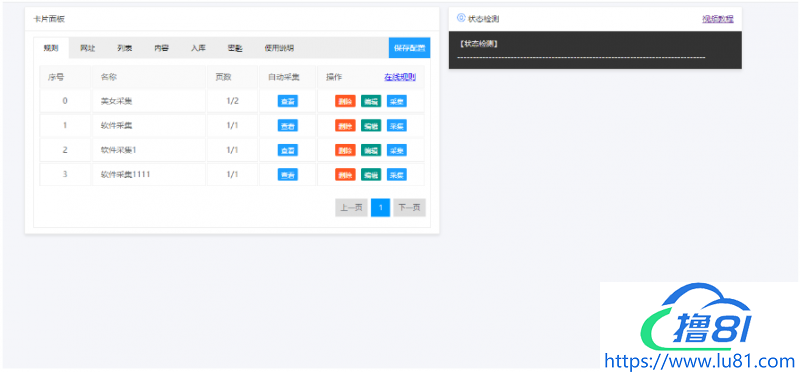
Task: Open the 在线规则 link
Action: coord(400,78)
